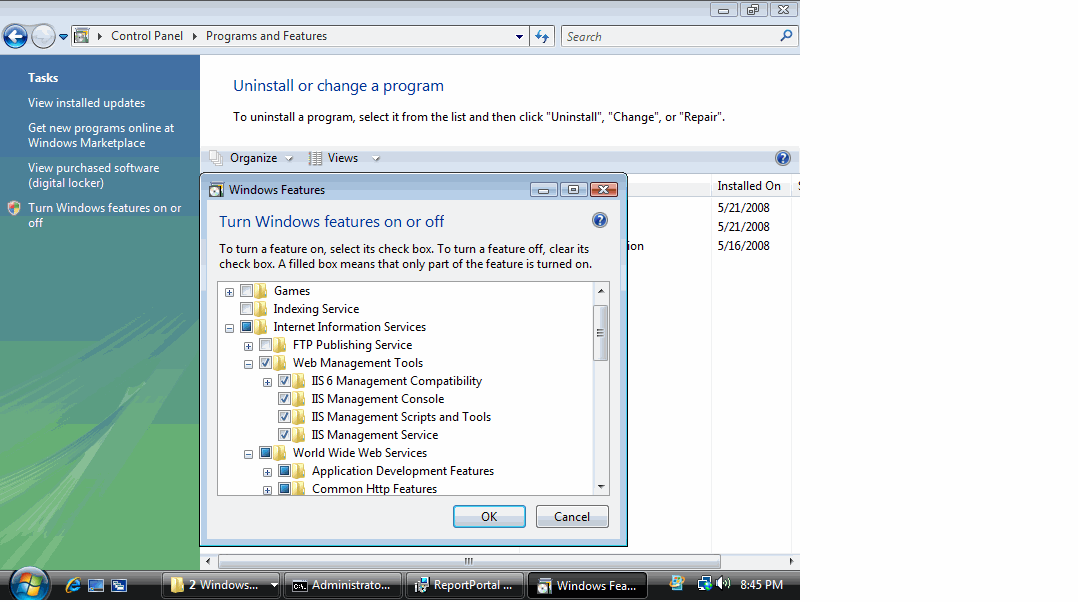Image resolution: width=1078 pixels, height=602 pixels.
Task: Open the recent pages dropdown arrow
Action: (x=63, y=37)
